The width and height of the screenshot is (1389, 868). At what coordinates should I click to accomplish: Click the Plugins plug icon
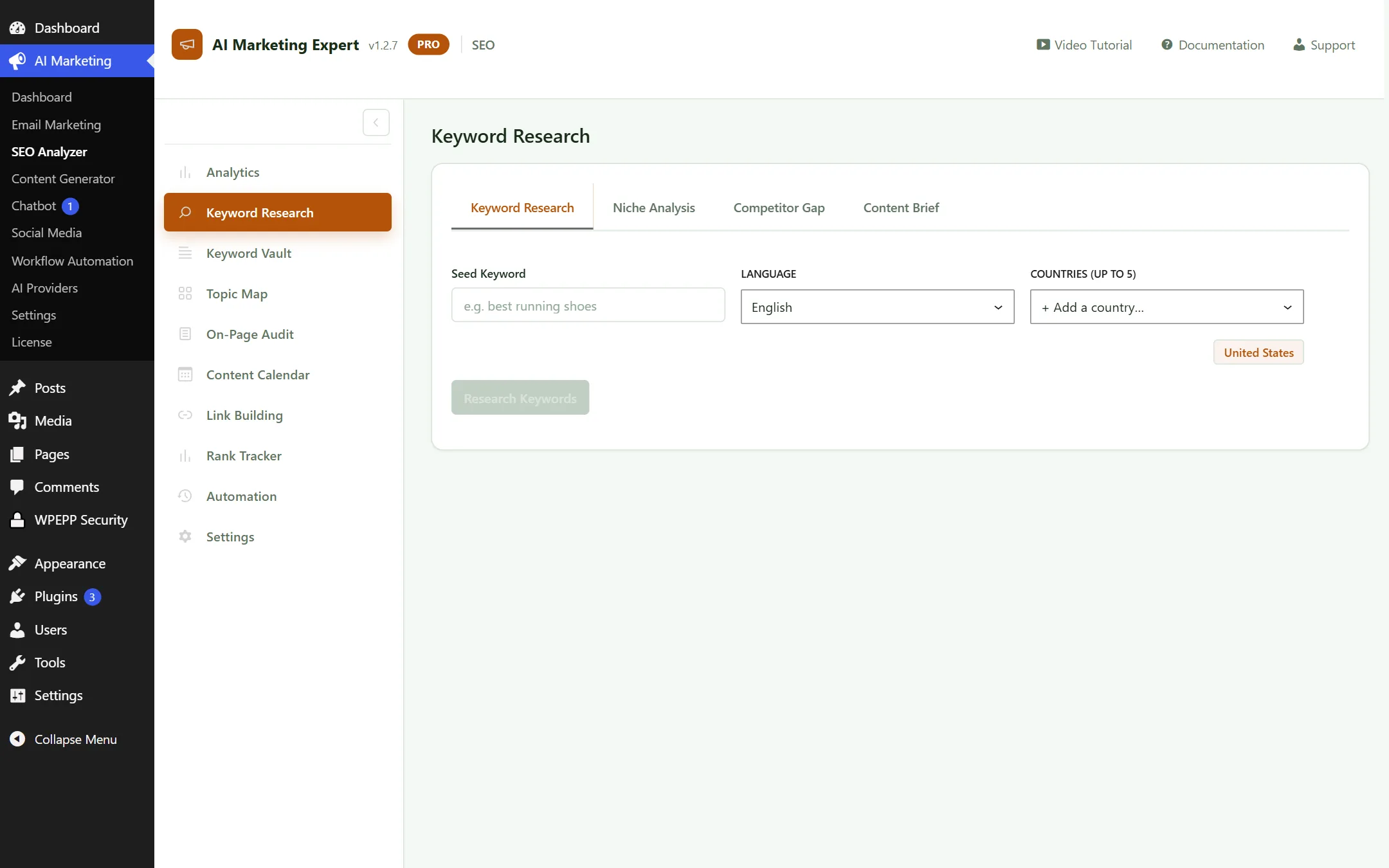17,597
